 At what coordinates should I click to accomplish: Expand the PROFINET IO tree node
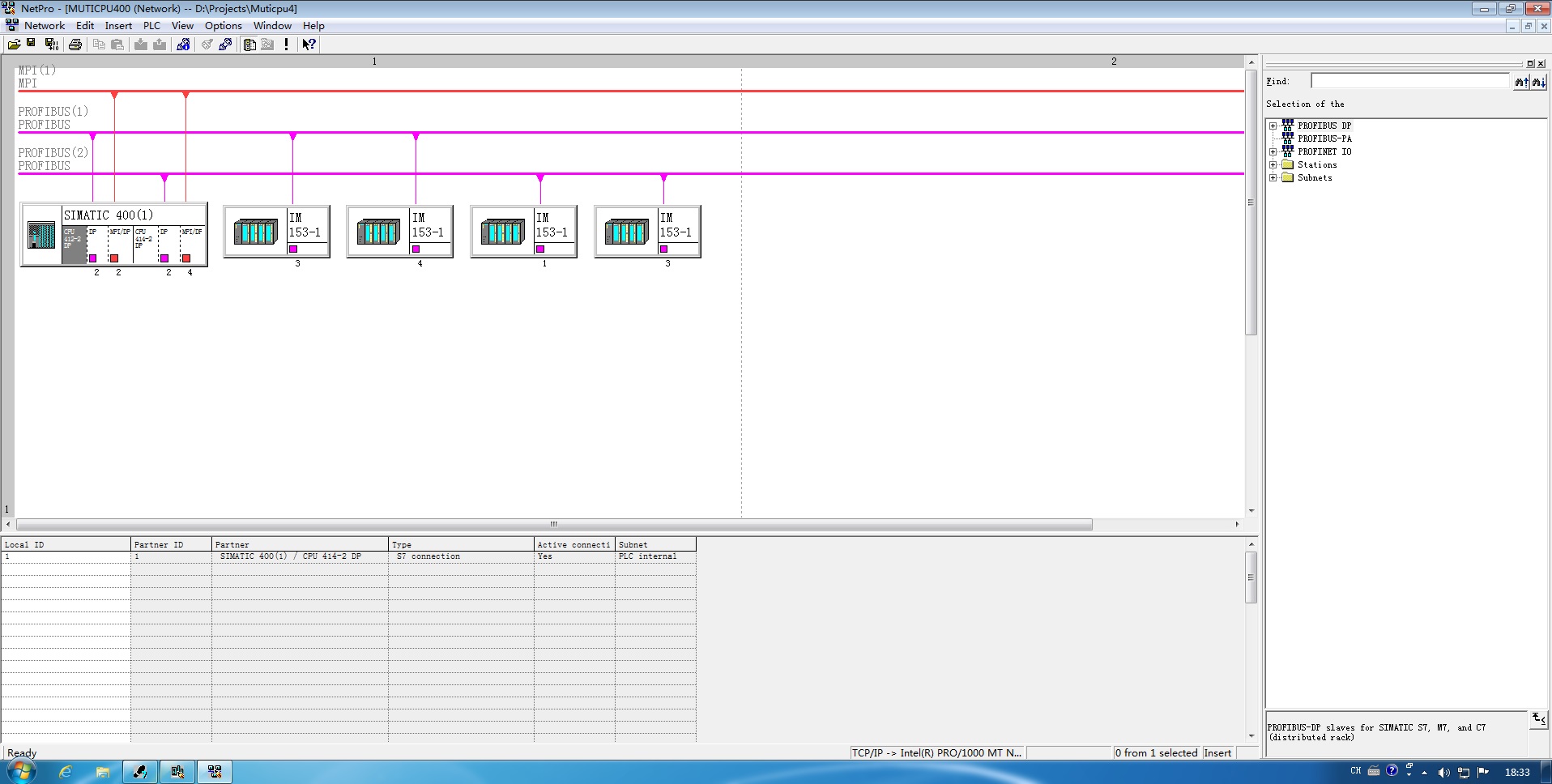coord(1273,152)
